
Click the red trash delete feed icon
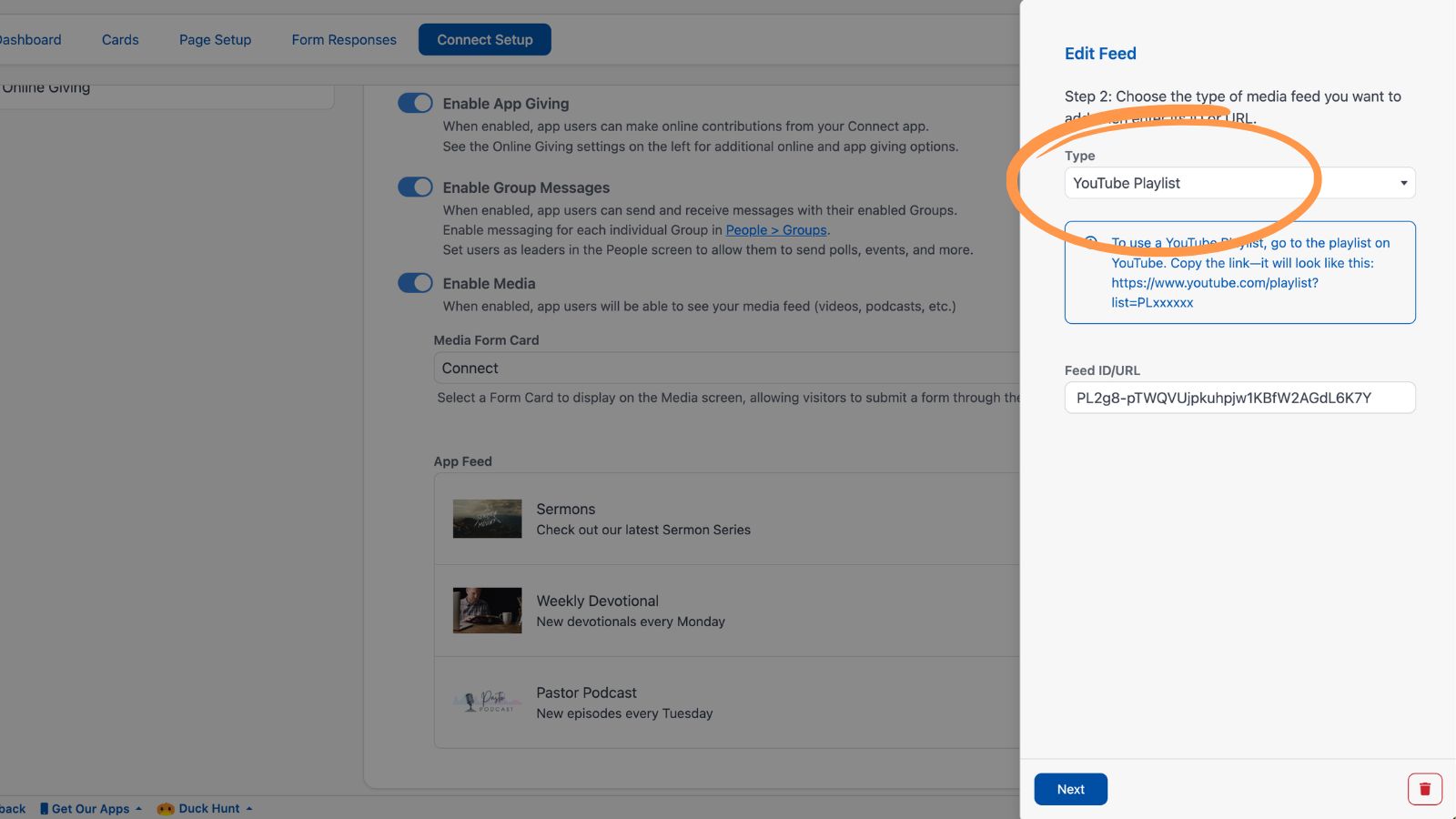coord(1424,789)
